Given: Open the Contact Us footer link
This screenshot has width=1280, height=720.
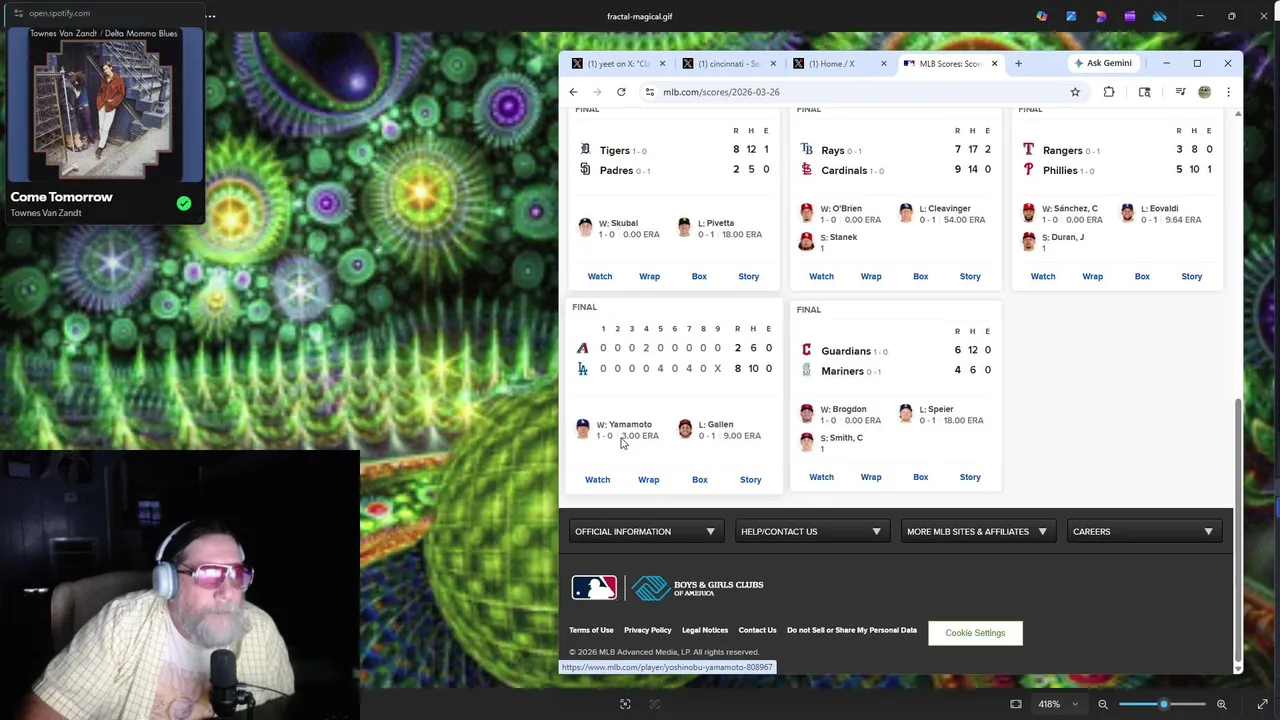Looking at the screenshot, I should click(757, 630).
